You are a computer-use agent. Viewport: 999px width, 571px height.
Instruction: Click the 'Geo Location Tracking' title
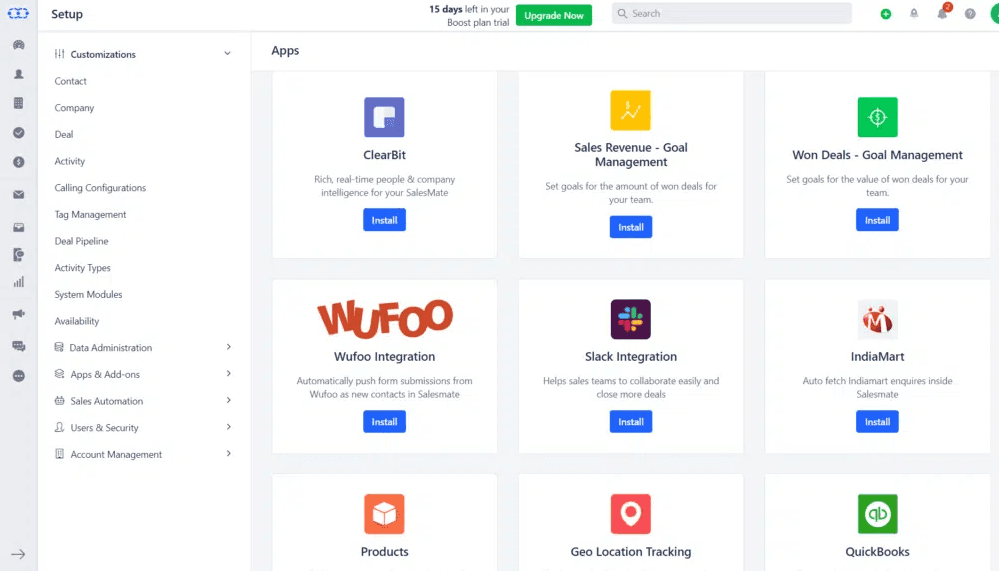tap(631, 552)
